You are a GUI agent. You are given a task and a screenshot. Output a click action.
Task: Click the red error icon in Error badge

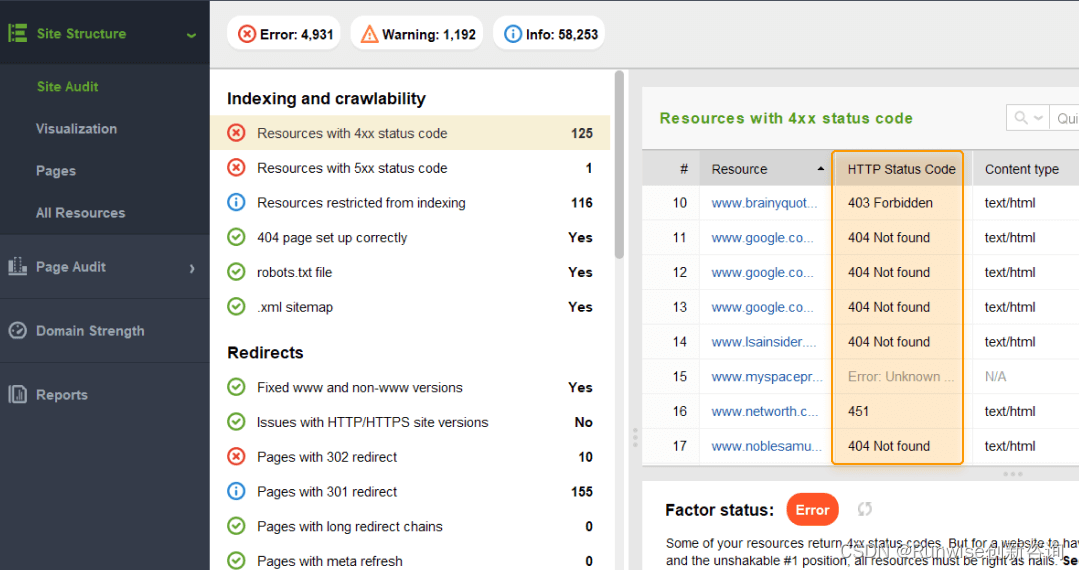point(247,34)
